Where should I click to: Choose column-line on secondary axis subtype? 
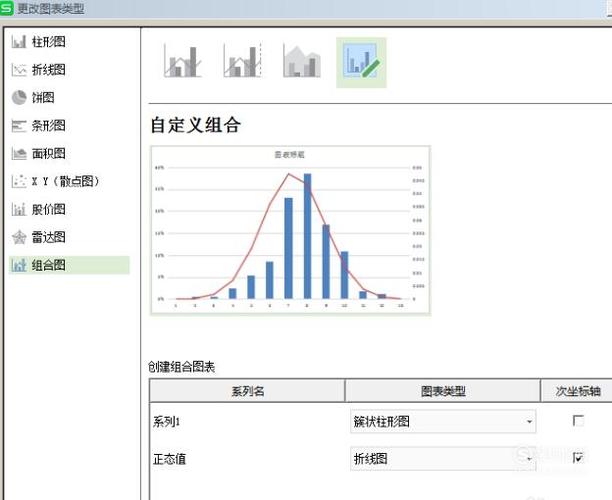coord(242,60)
